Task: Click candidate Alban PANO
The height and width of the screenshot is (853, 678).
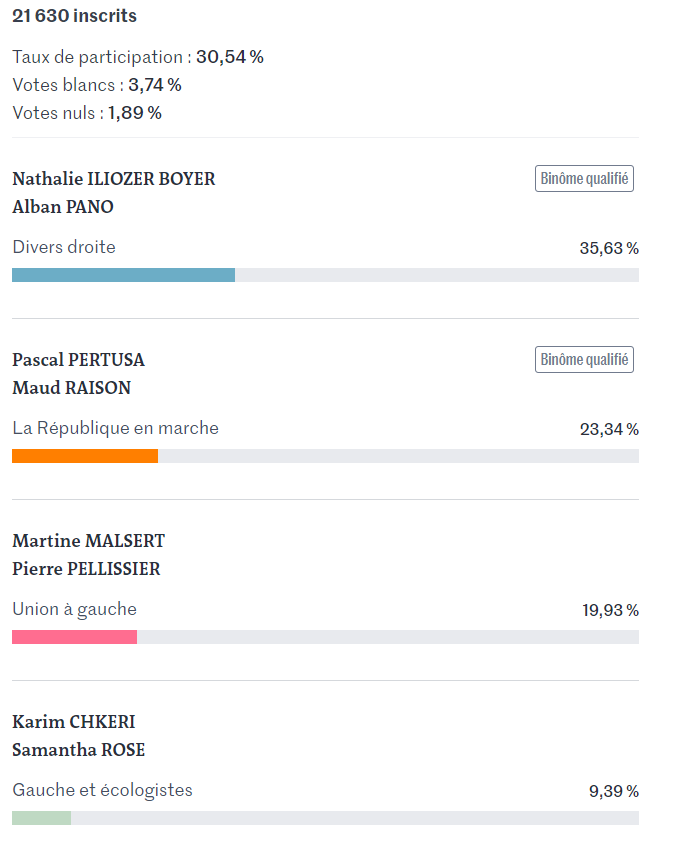Action: [x=63, y=207]
